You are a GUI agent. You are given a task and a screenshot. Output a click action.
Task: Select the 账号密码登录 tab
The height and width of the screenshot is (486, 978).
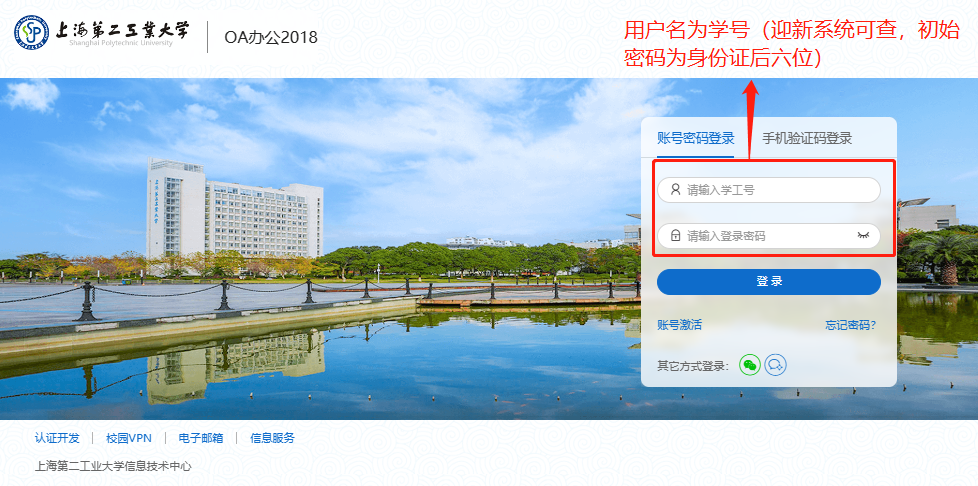coord(695,138)
